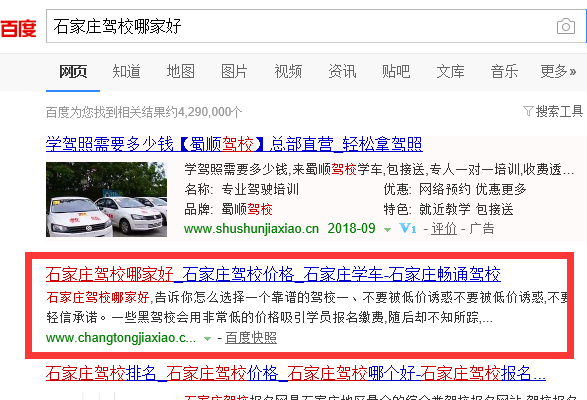Click the date 2018-09

(351, 228)
